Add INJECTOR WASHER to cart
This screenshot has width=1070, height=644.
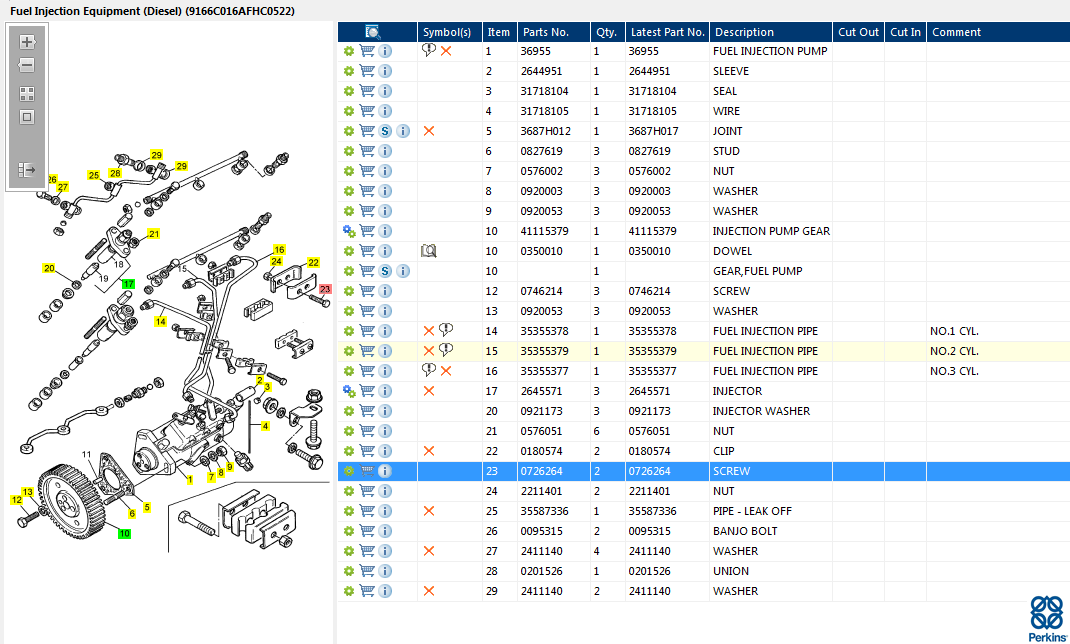point(367,411)
